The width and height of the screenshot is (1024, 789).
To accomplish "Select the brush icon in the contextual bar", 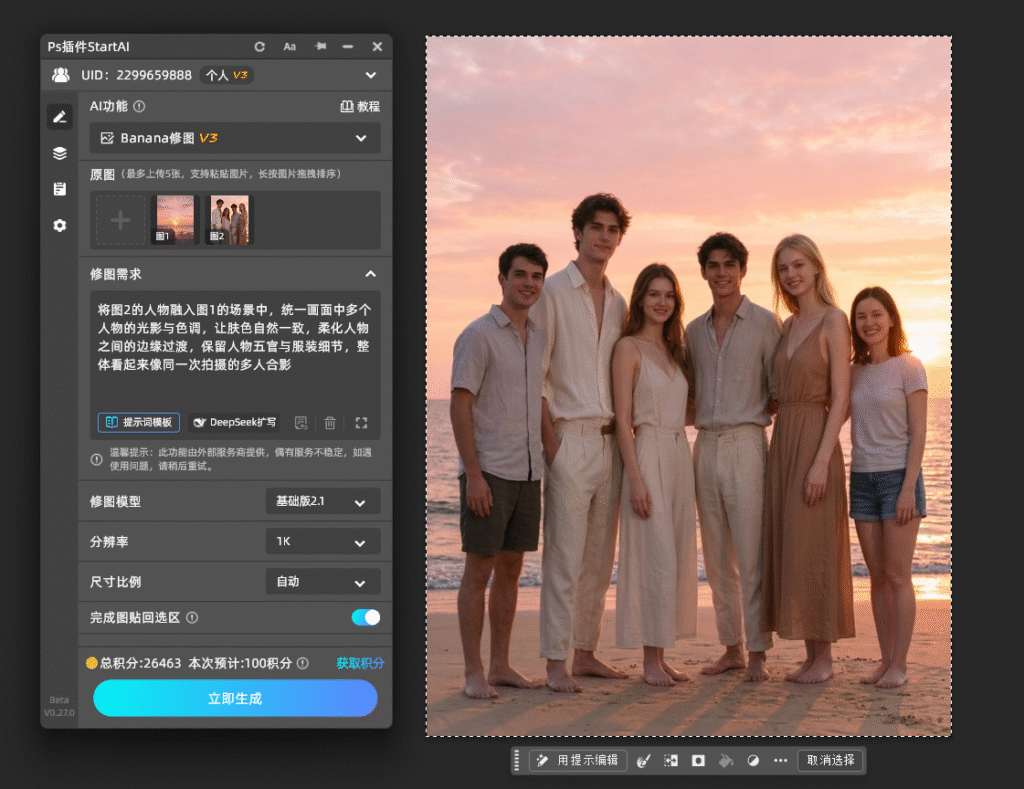I will click(643, 760).
